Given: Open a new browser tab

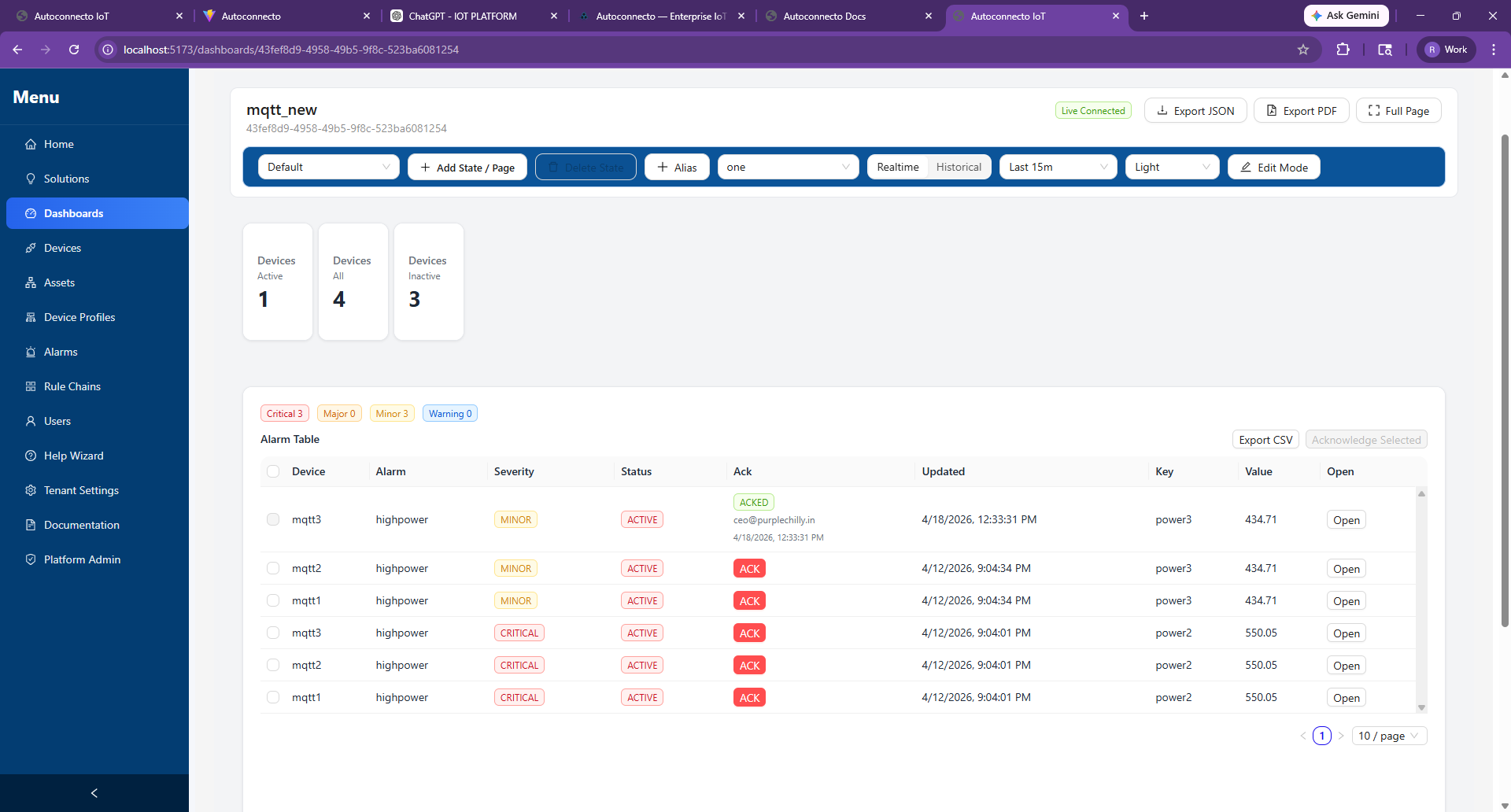Looking at the screenshot, I should 1144,16.
